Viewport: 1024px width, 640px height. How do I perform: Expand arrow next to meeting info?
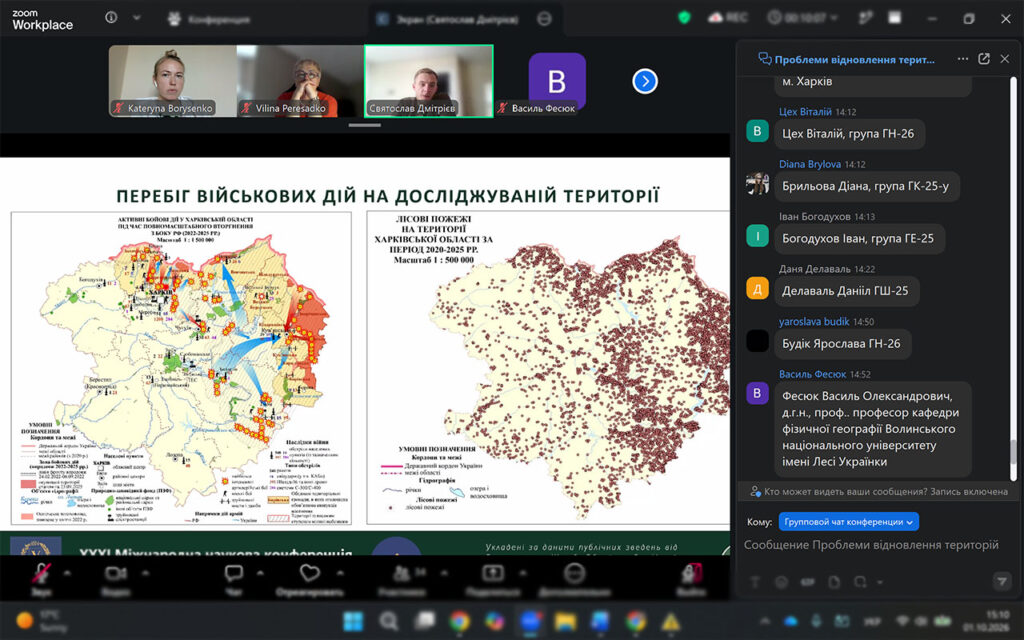[x=136, y=18]
